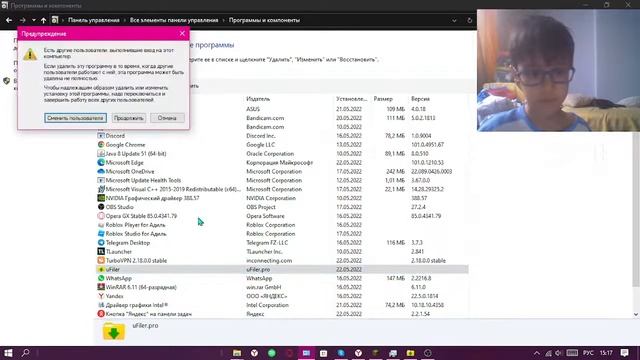This screenshot has height=360, width=640.
Task: Click the warning triangle icon in dialog
Action: coord(30,54)
